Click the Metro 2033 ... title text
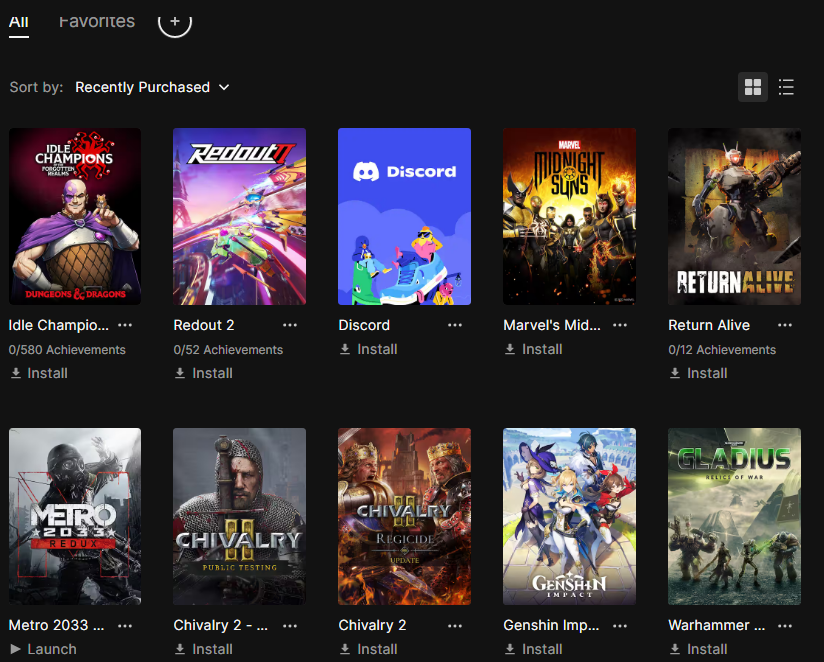The width and height of the screenshot is (824, 662). pyautogui.click(x=56, y=625)
